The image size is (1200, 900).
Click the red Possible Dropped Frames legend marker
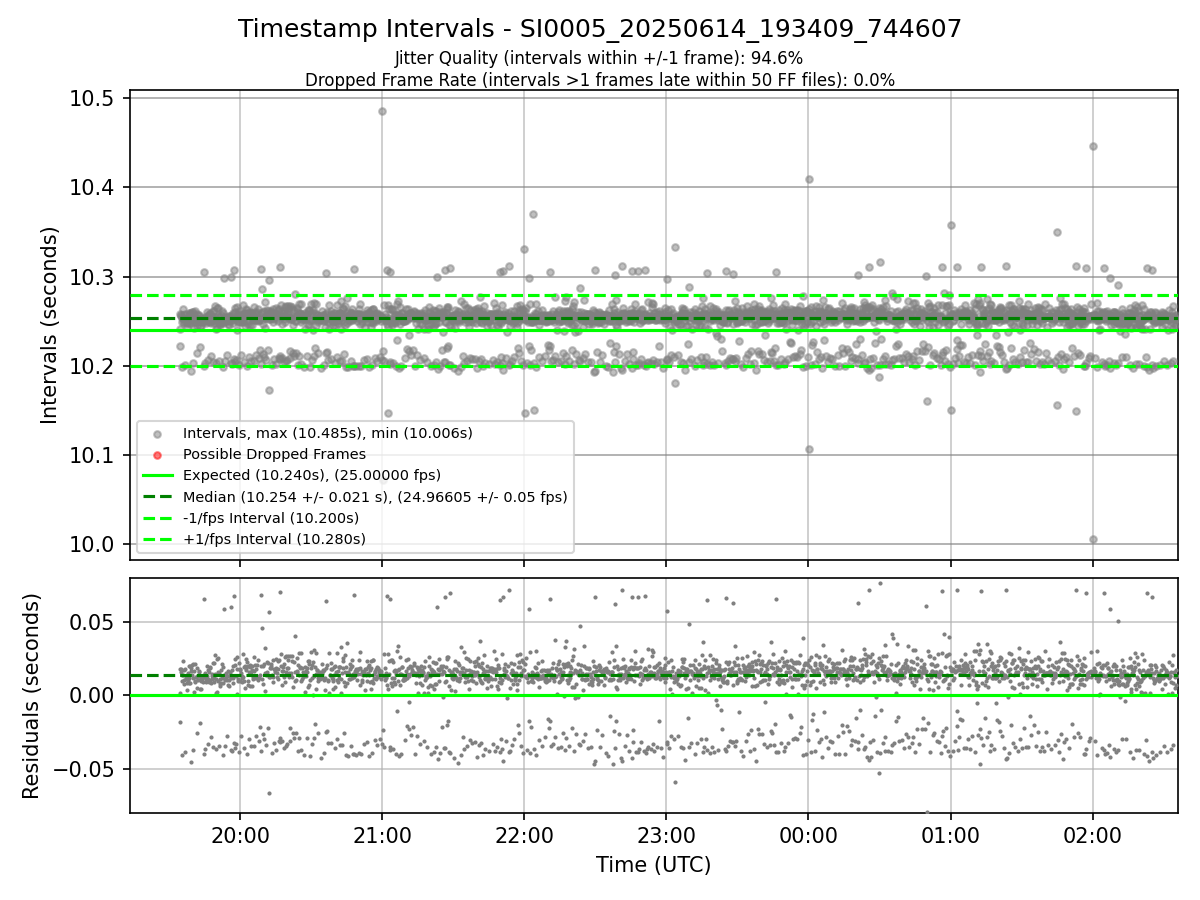tap(156, 455)
